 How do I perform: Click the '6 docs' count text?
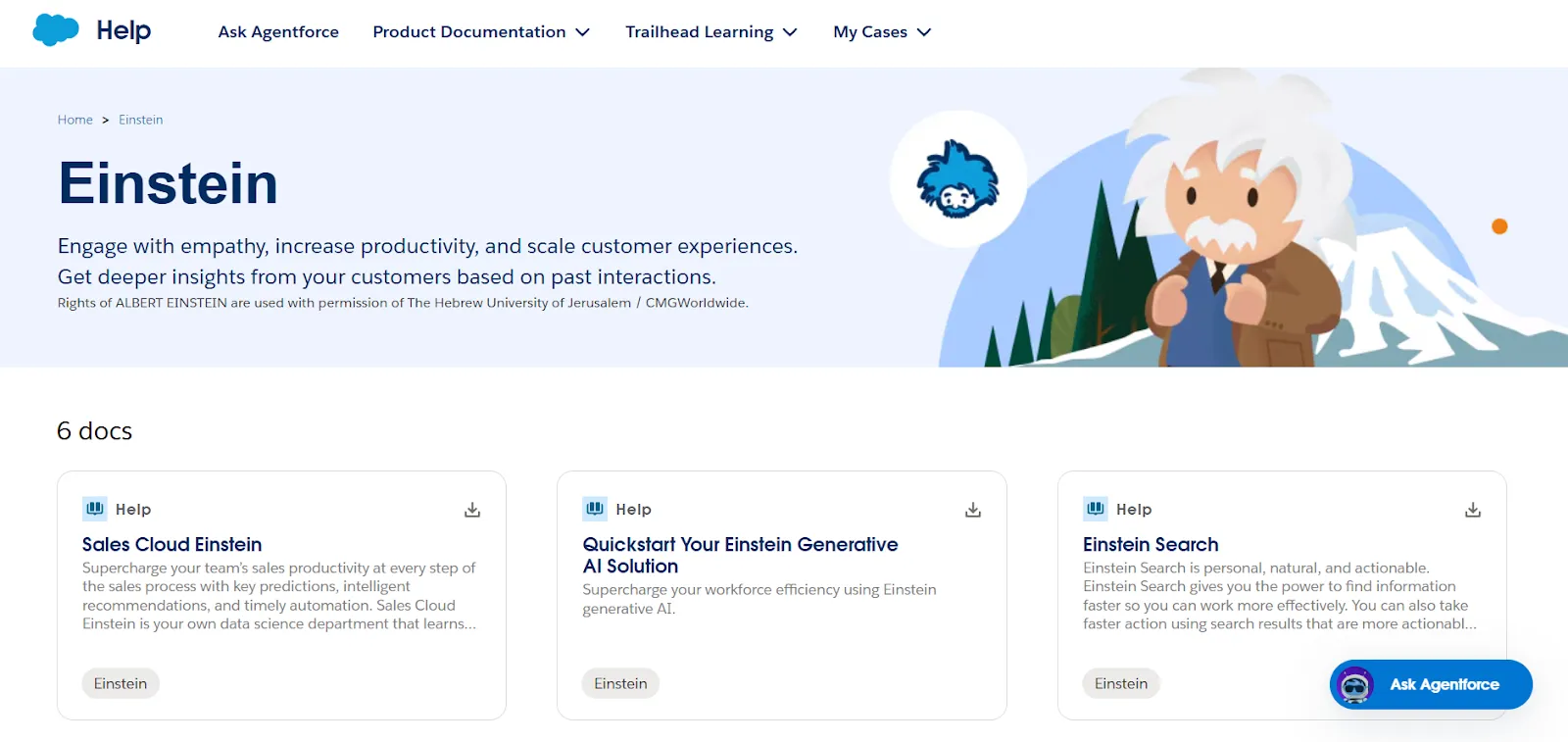click(x=94, y=430)
